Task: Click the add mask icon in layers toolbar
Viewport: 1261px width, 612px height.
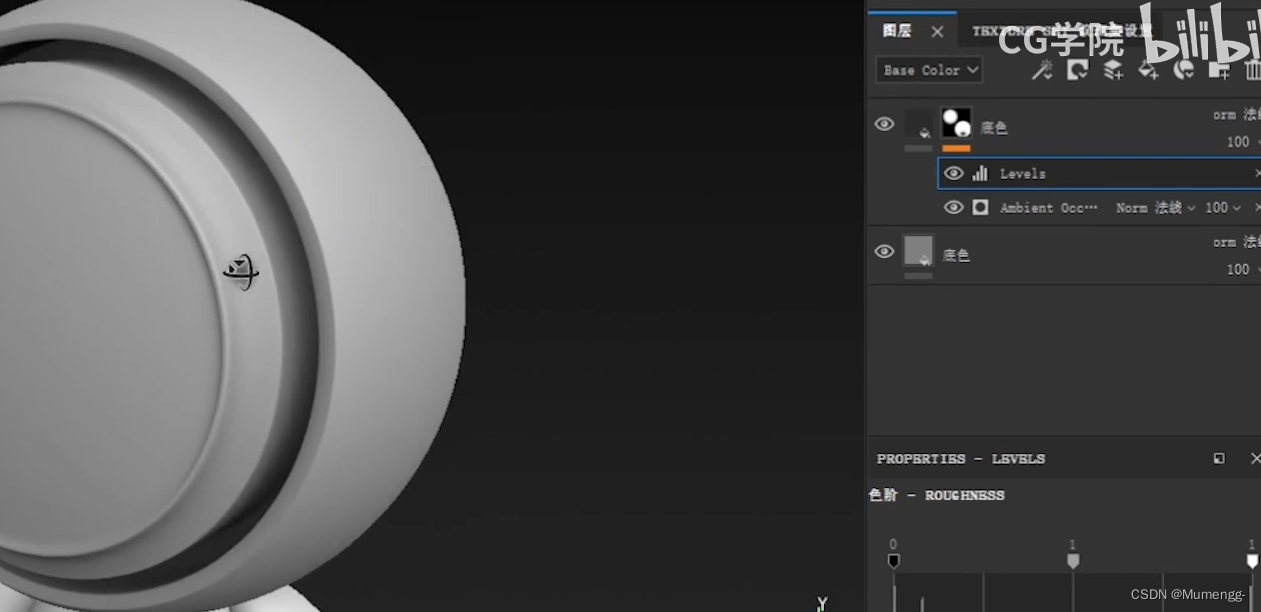Action: coord(1077,70)
